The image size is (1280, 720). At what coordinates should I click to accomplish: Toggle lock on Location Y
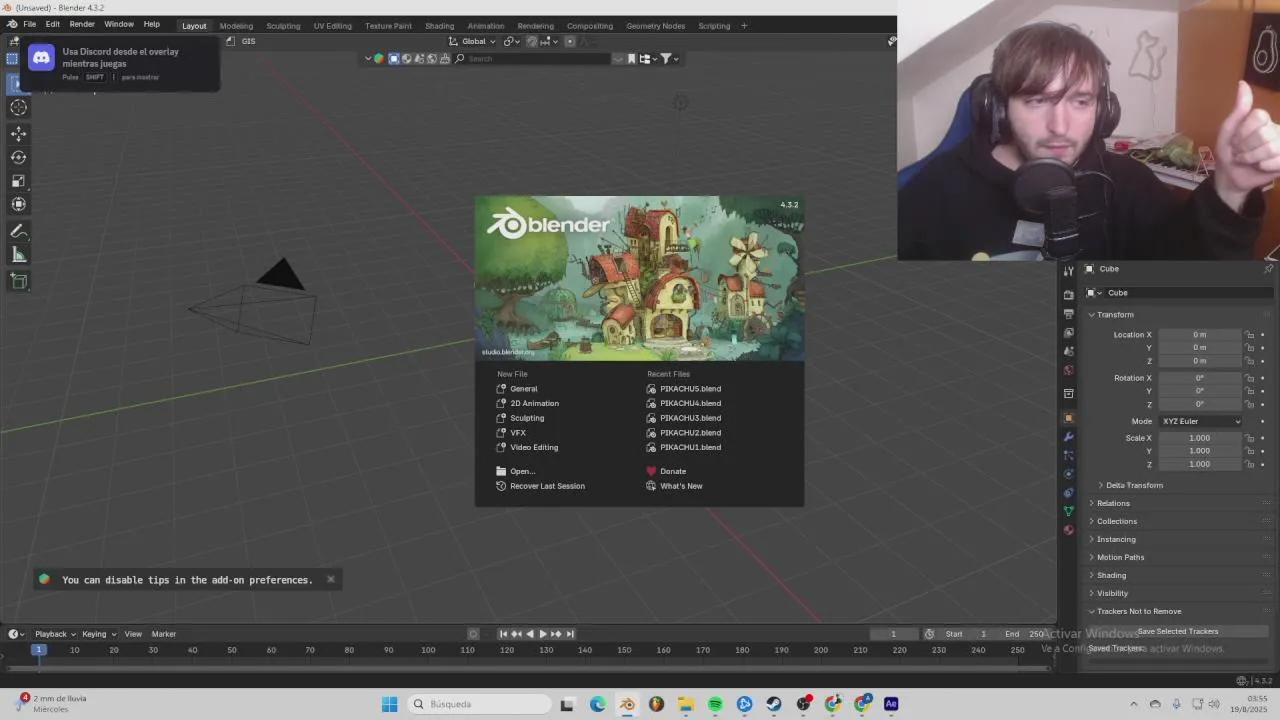(1249, 348)
